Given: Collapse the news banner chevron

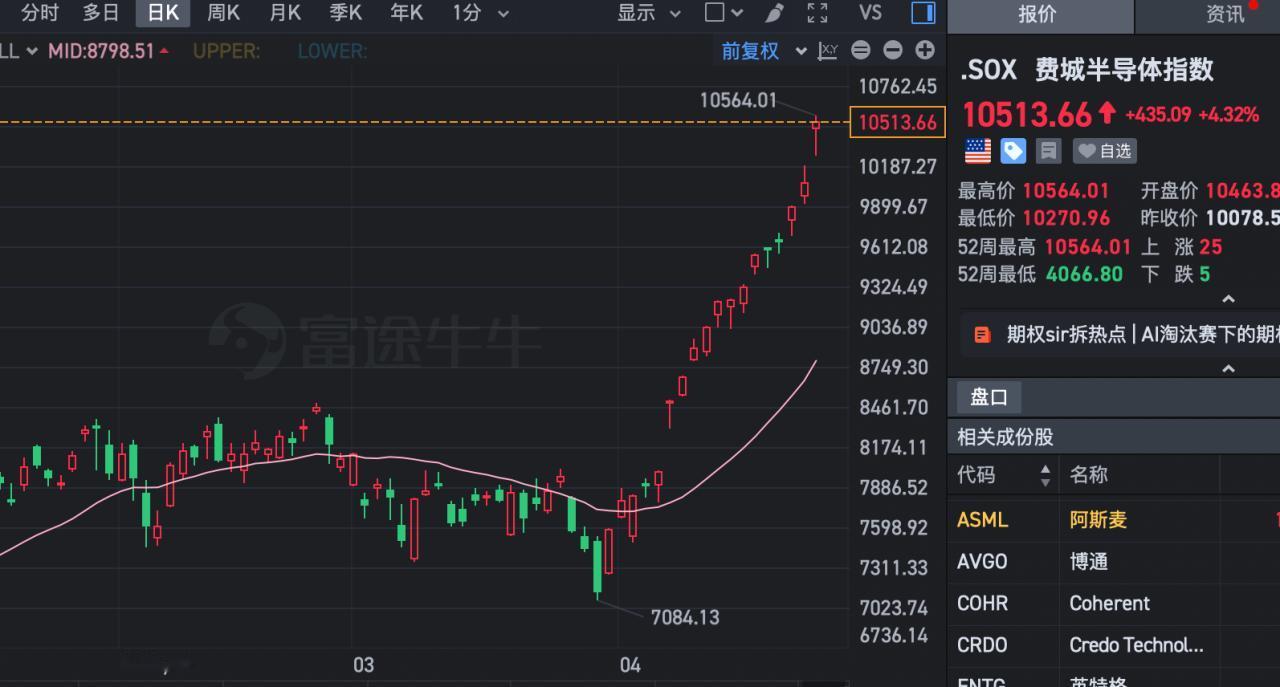Looking at the screenshot, I should (x=1229, y=369).
